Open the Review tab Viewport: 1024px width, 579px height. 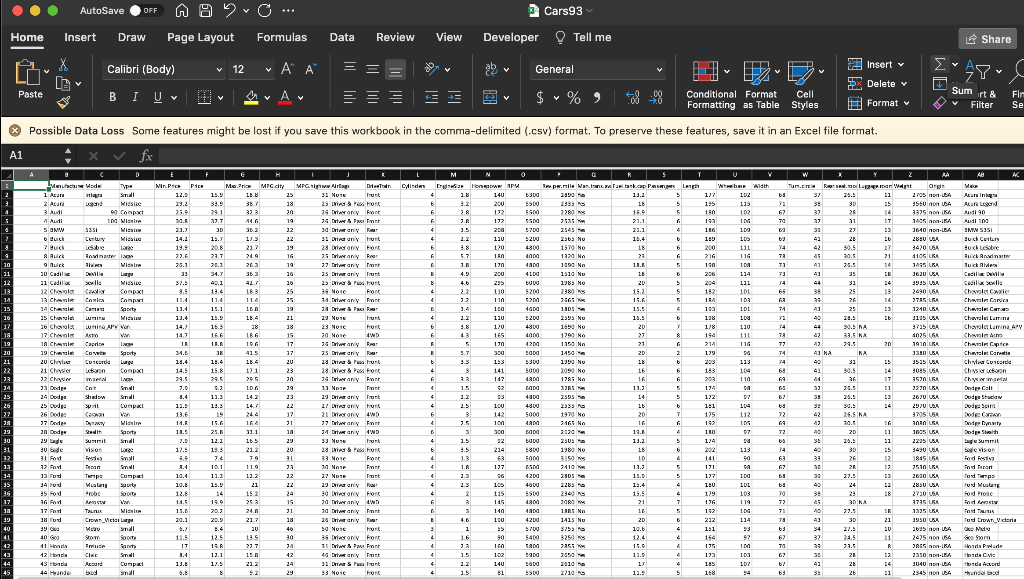point(395,37)
